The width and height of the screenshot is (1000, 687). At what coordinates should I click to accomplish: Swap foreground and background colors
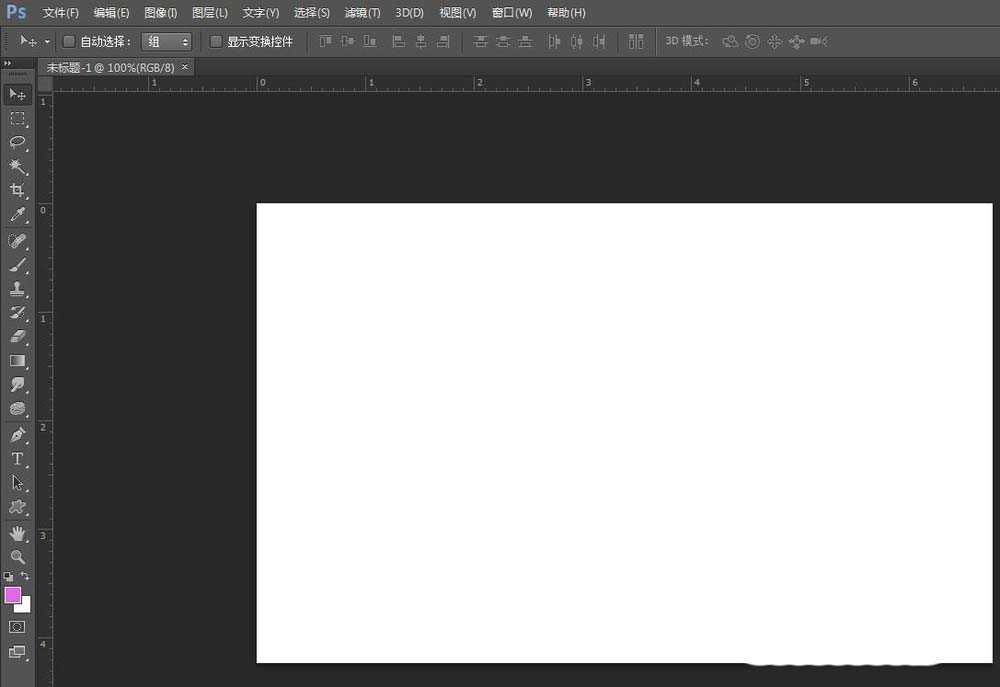click(25, 577)
